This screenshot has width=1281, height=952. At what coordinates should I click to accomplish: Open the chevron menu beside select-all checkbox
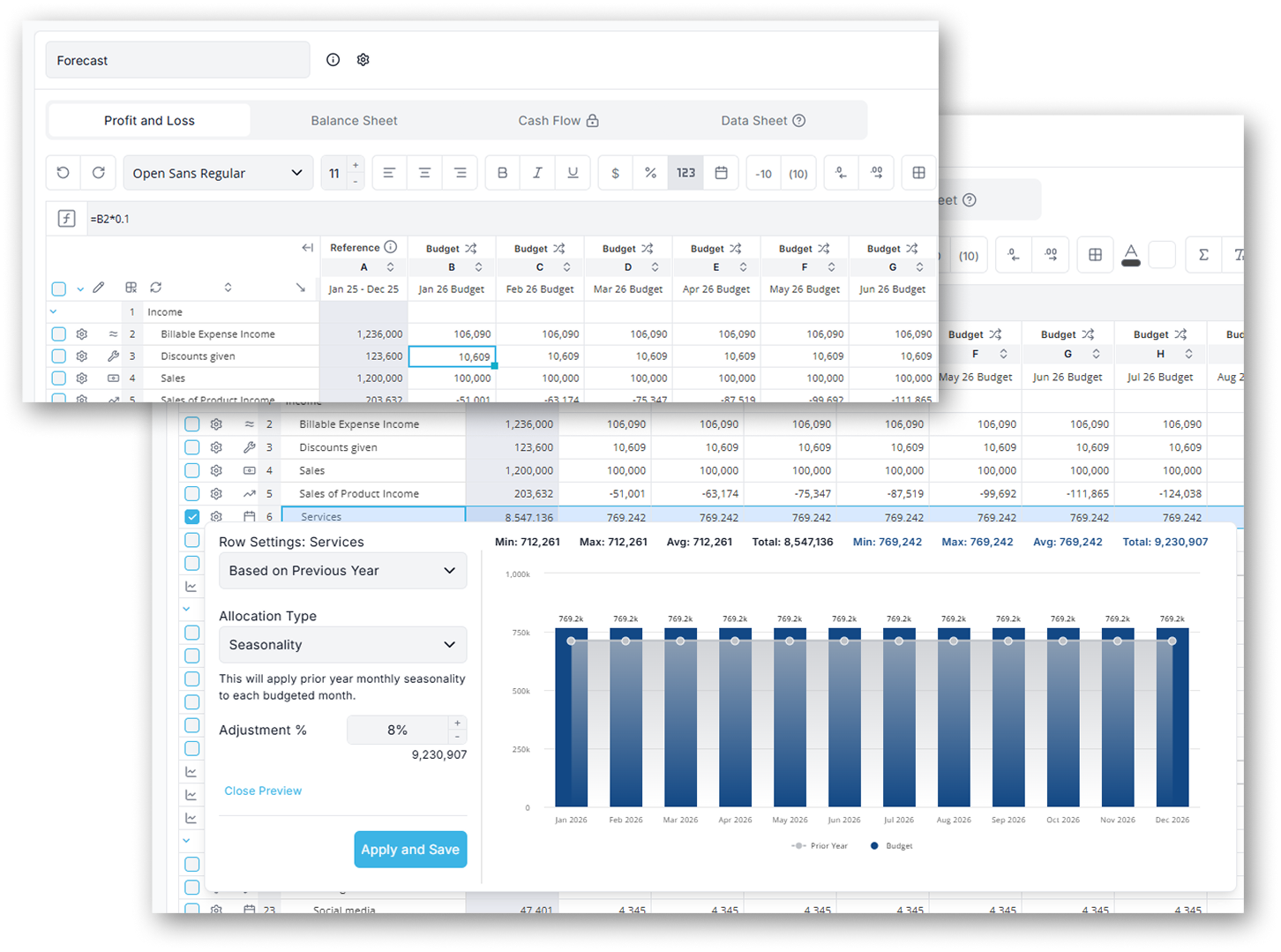tap(79, 289)
